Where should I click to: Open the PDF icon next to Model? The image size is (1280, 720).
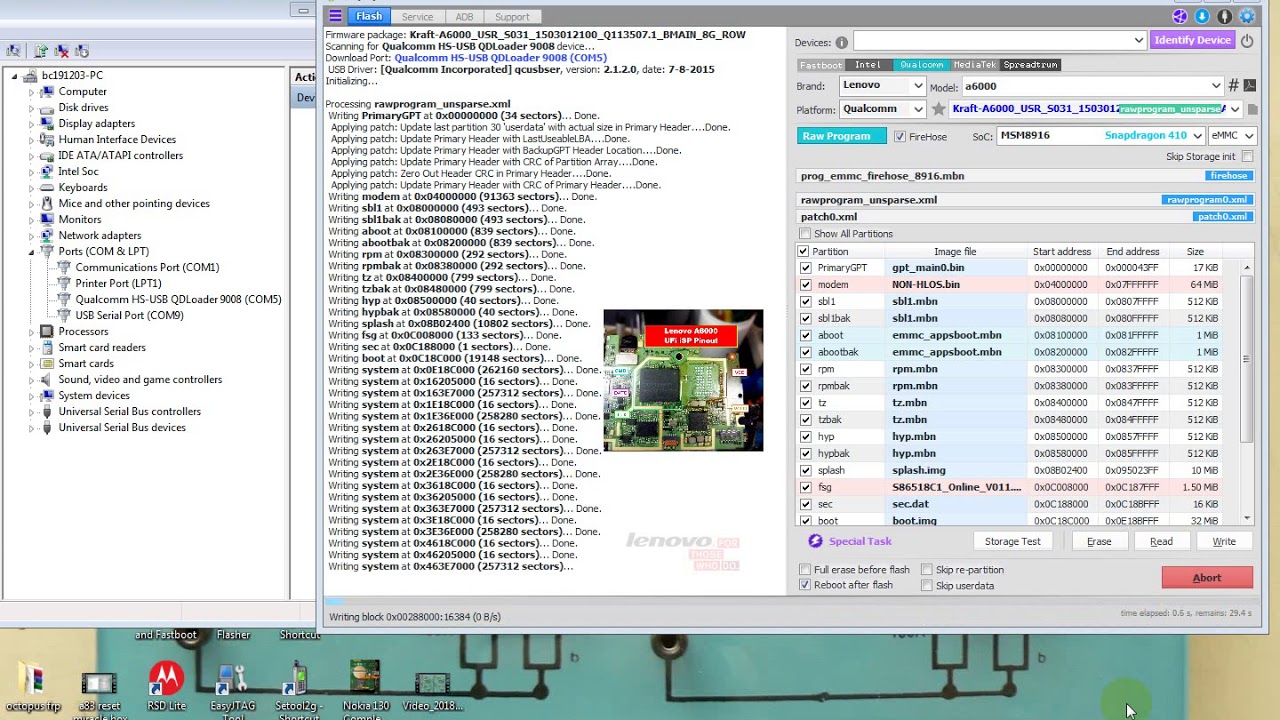tap(1249, 86)
